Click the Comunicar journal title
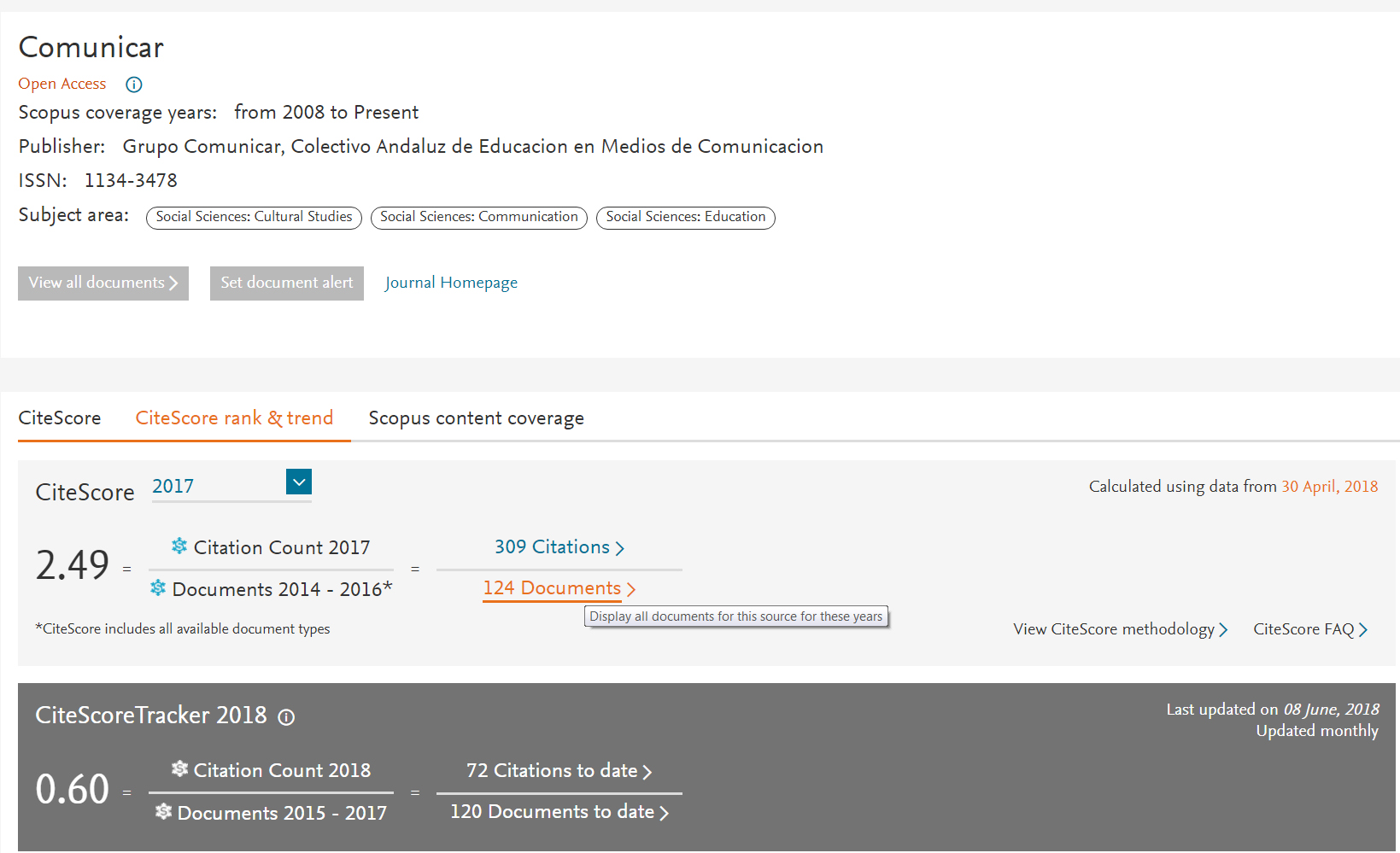 coord(91,48)
